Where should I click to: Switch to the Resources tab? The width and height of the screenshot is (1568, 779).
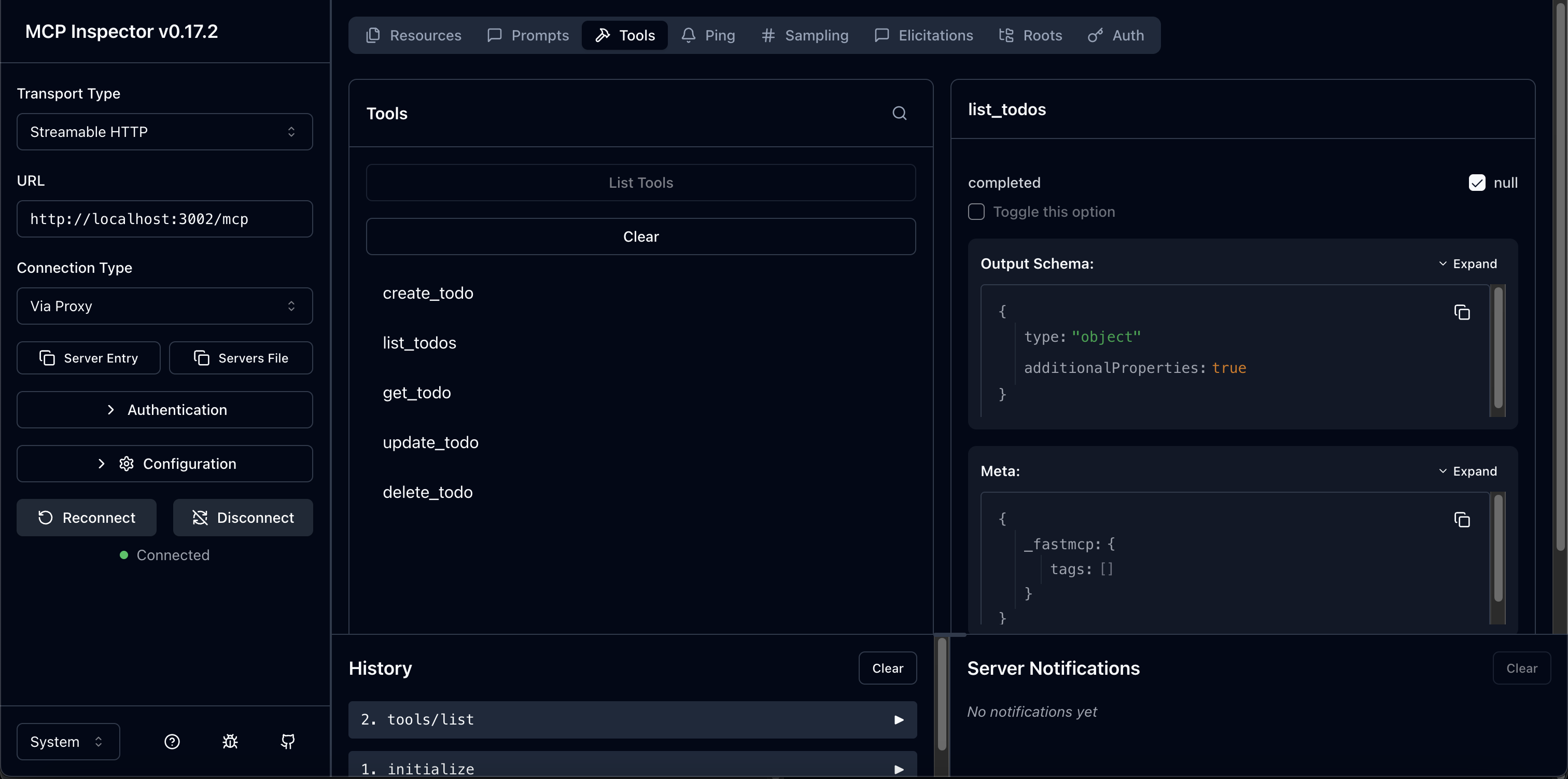[x=413, y=35]
